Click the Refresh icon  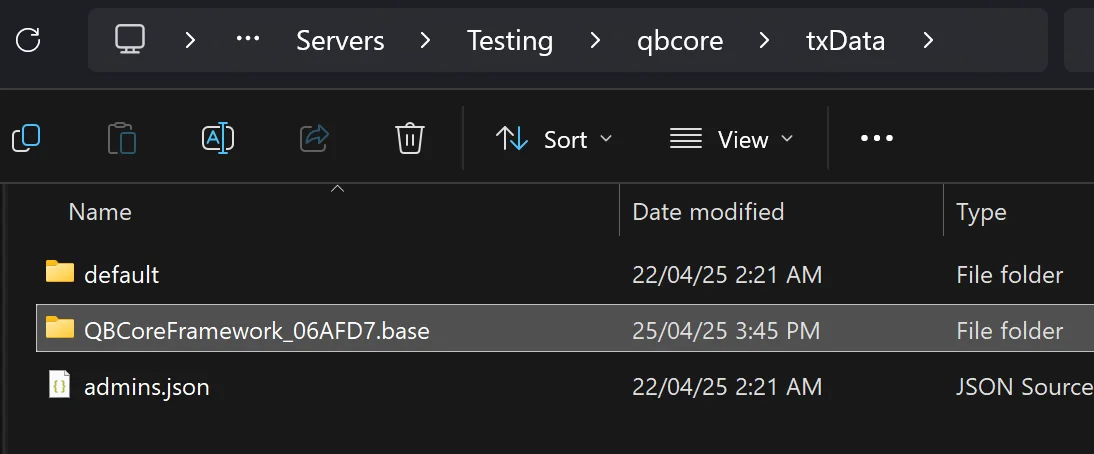coord(29,40)
